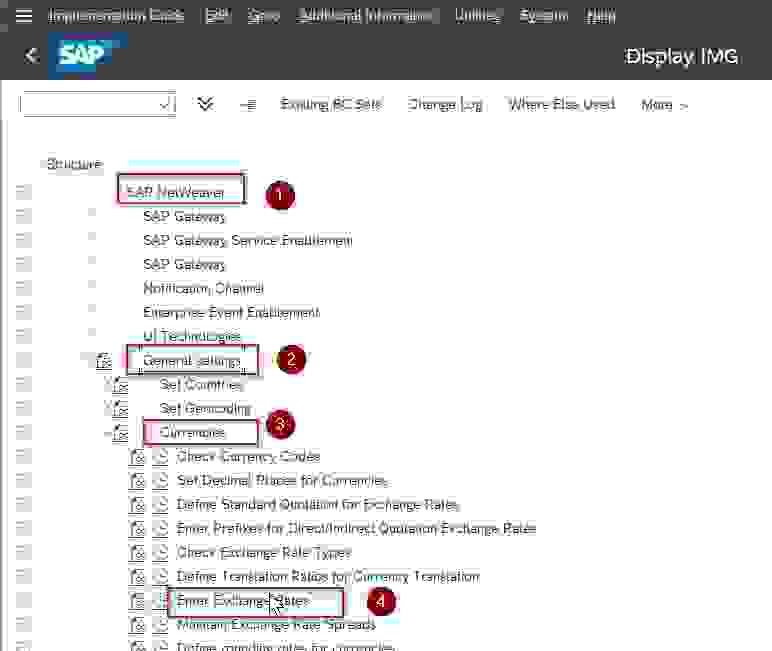This screenshot has width=772, height=651.
Task: Open the Additional Information menu
Action: [x=367, y=16]
